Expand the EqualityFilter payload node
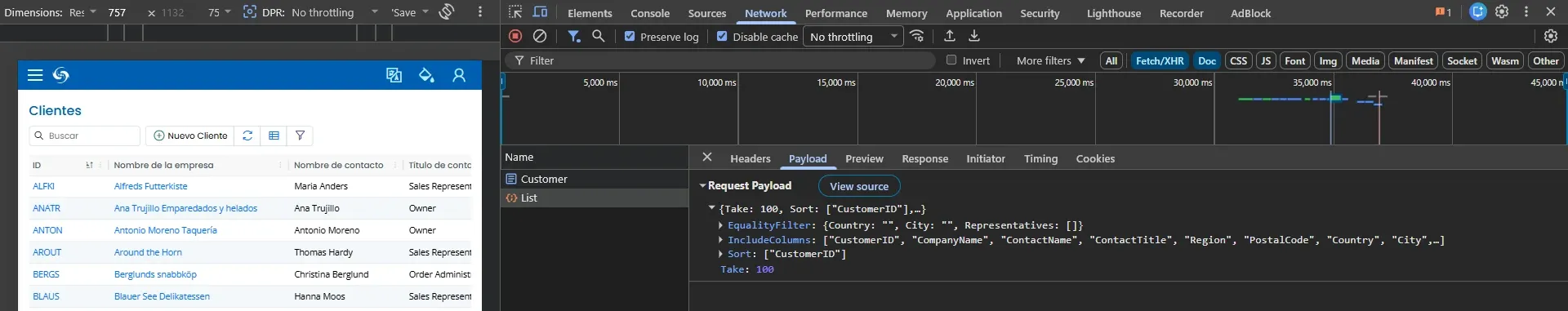The image size is (1568, 311). click(720, 225)
